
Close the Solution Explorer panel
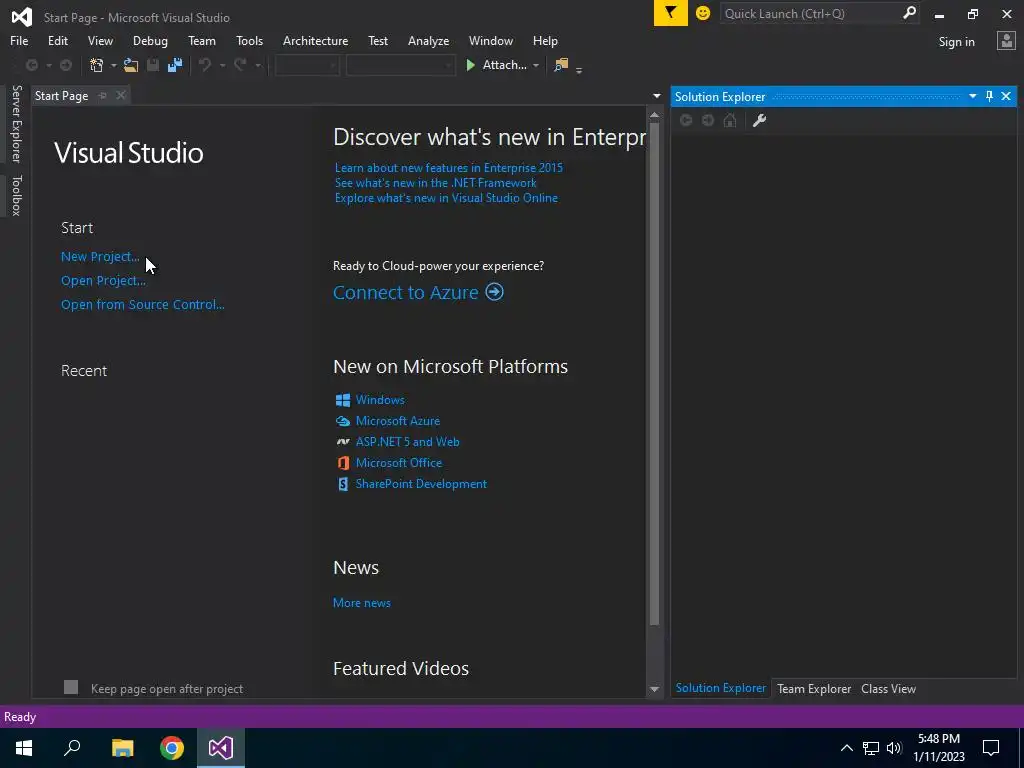(1006, 96)
